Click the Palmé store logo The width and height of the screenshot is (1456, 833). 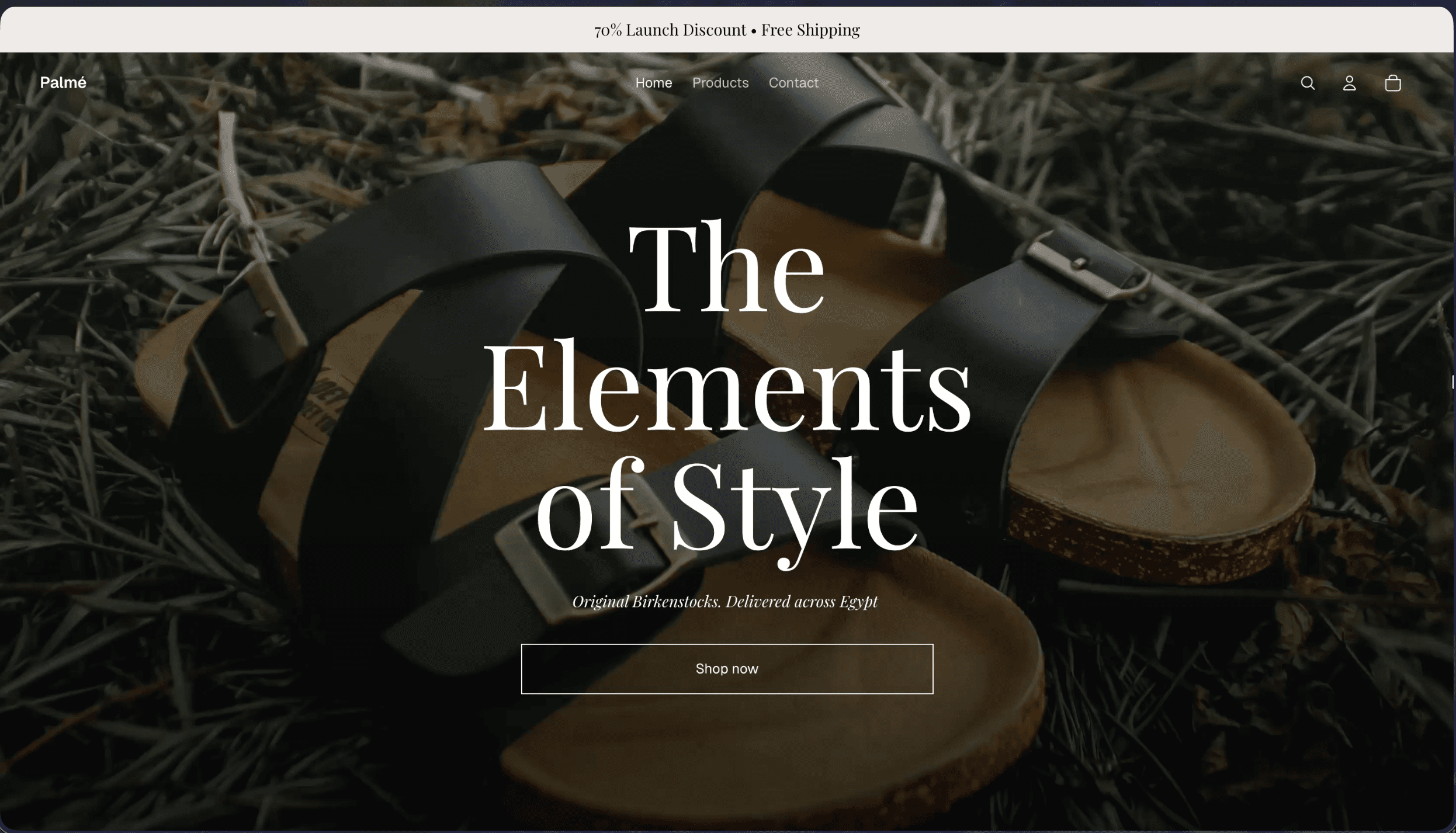coord(63,82)
